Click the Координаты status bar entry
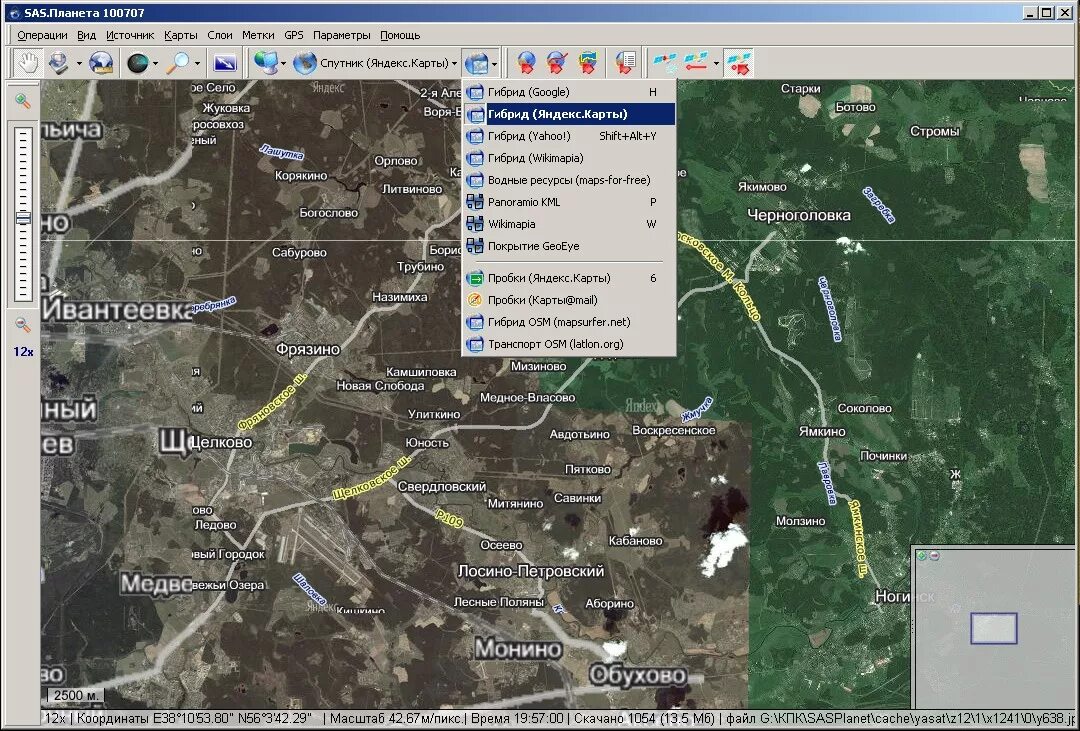 (x=194, y=719)
